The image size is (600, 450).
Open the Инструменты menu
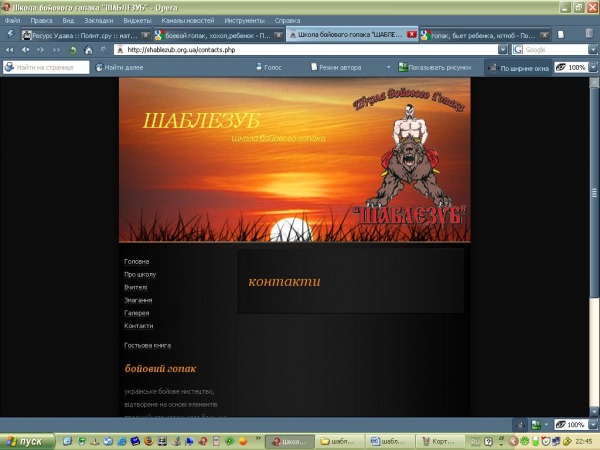point(244,20)
